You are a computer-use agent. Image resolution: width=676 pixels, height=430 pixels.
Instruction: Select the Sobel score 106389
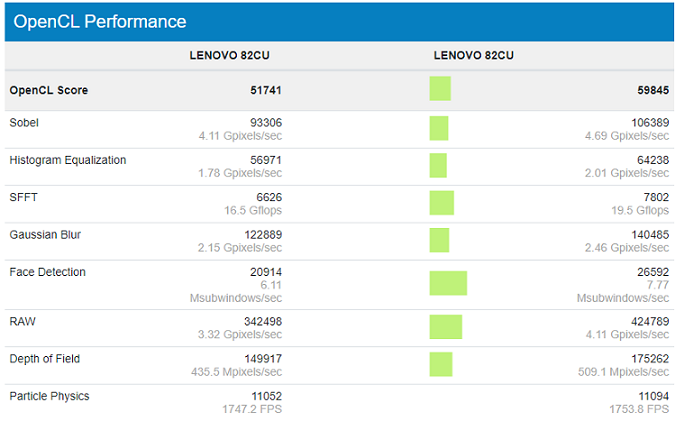650,122
